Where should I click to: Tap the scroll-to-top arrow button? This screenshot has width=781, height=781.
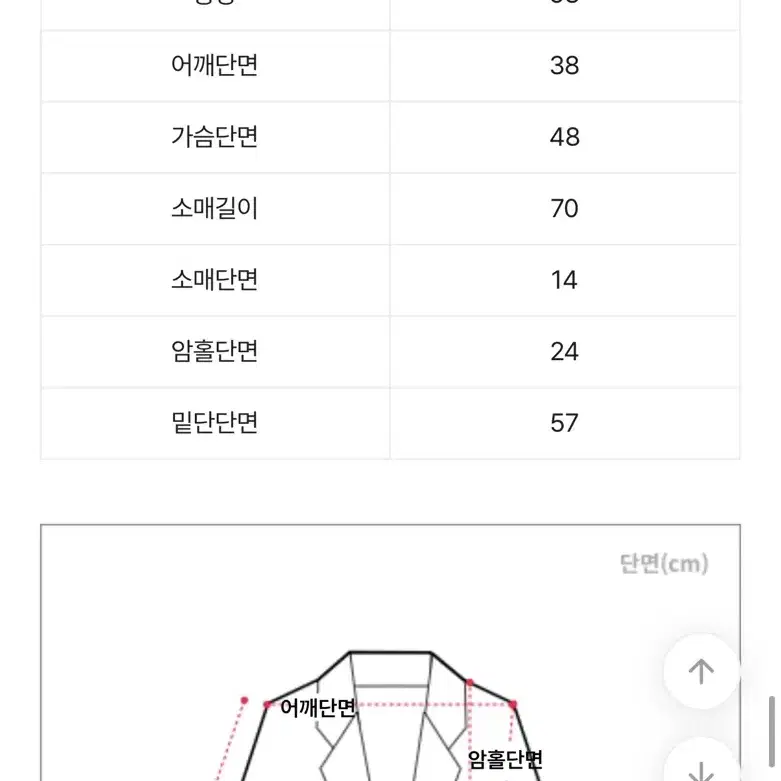coord(701,671)
